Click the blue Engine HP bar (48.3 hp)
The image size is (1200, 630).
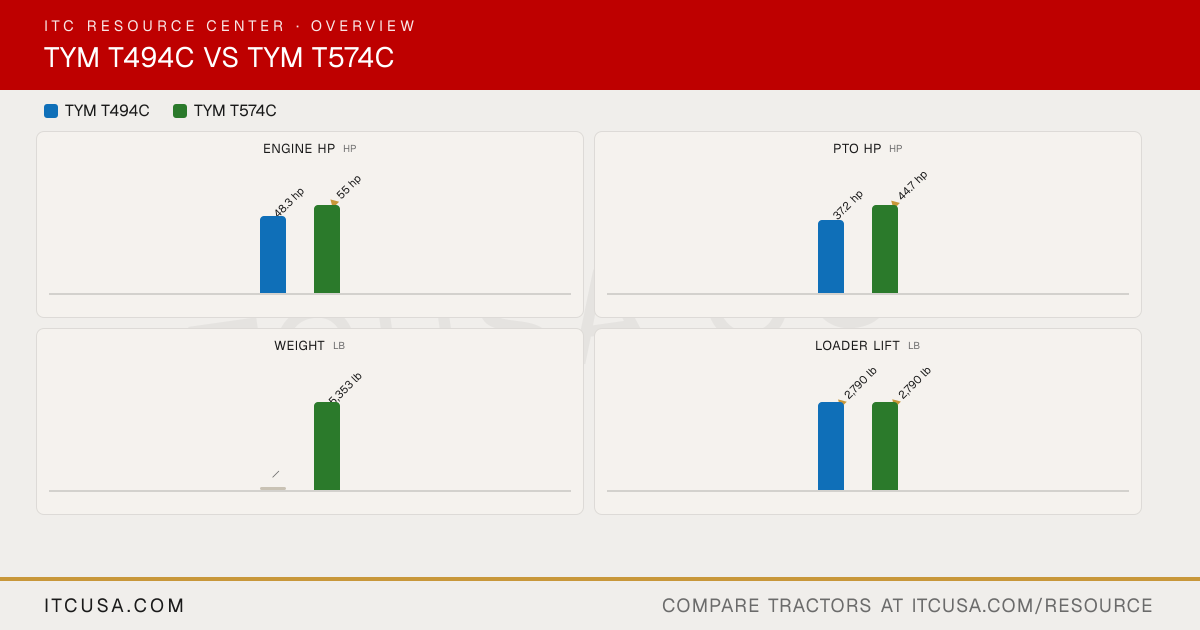pyautogui.click(x=273, y=255)
